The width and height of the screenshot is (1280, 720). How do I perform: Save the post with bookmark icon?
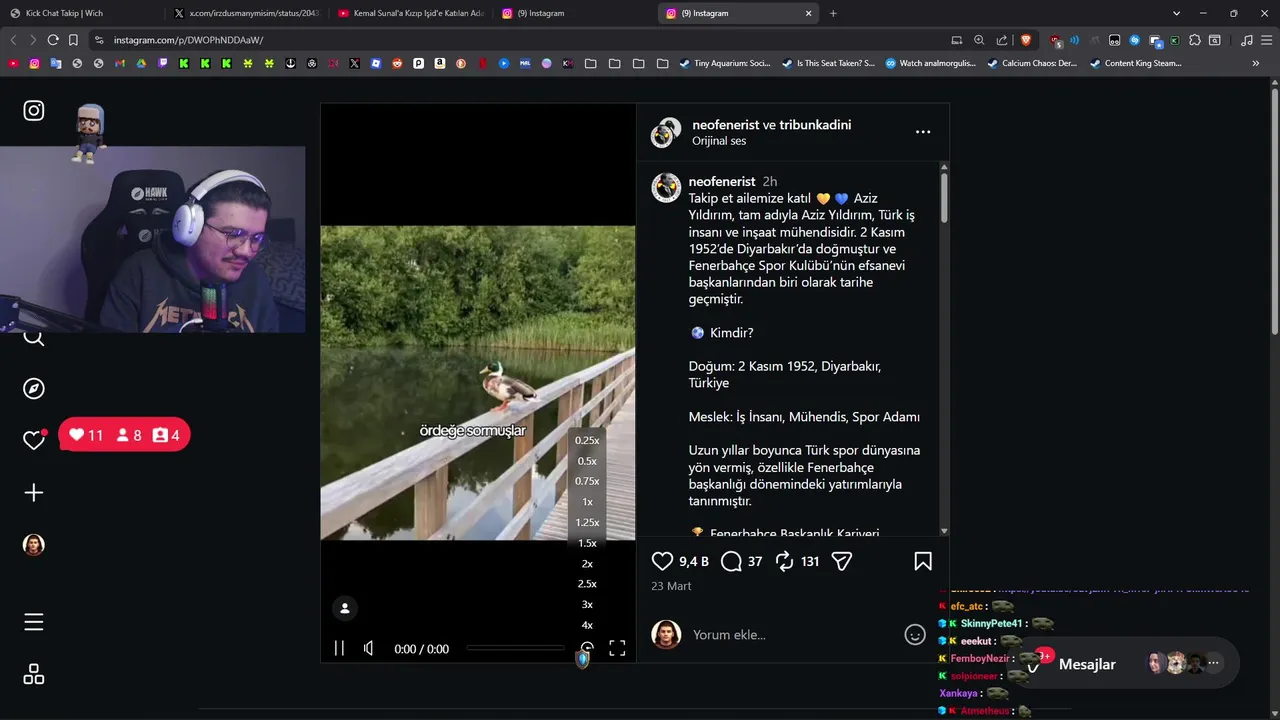pos(923,561)
